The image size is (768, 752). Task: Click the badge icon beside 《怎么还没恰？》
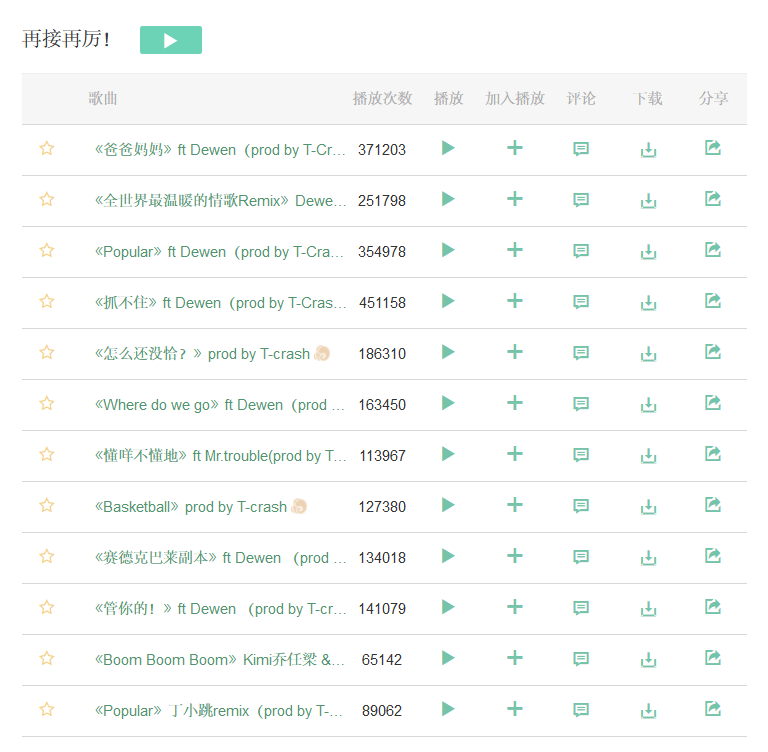(322, 353)
